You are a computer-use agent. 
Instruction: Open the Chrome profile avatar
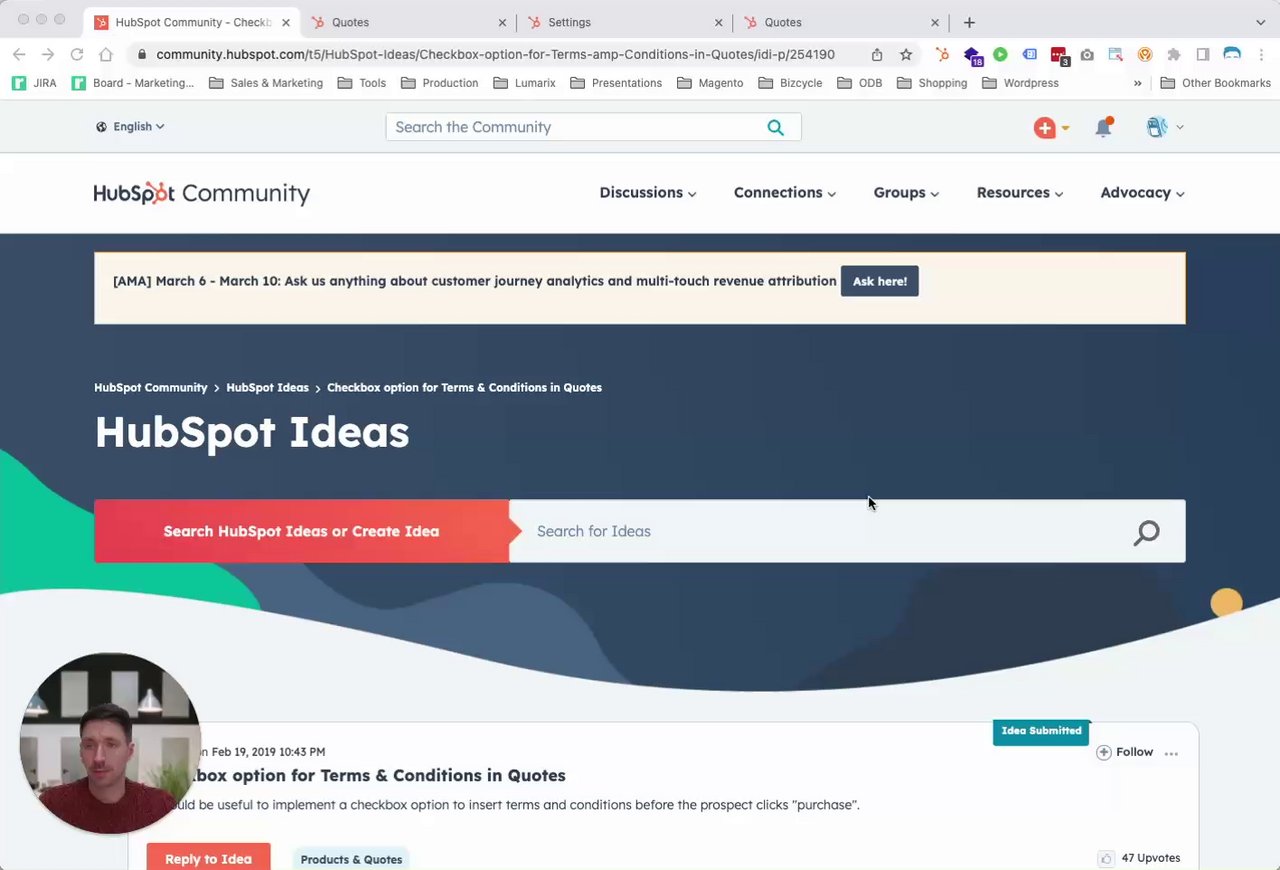1232,54
